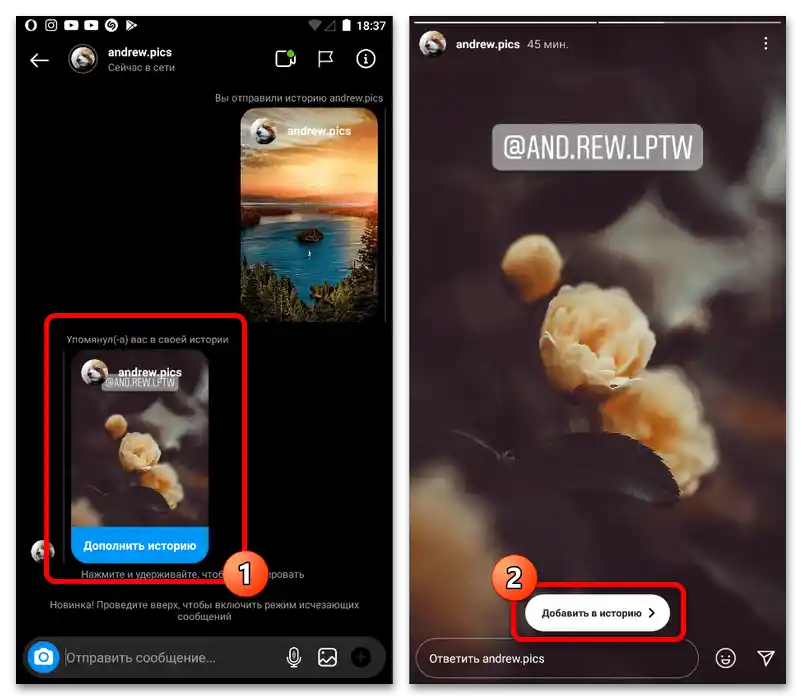Tap the first YouTube icon in status bar

coord(71,25)
